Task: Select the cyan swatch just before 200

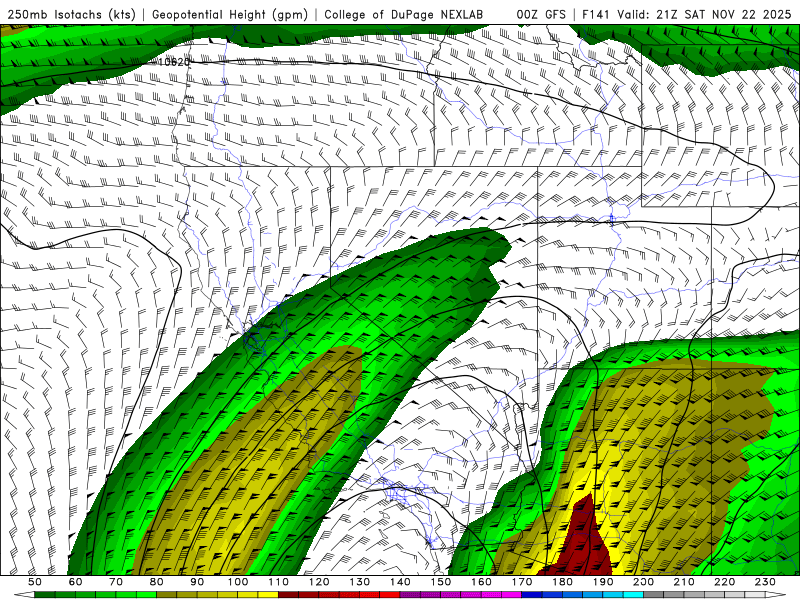Action: pyautogui.click(x=633, y=594)
